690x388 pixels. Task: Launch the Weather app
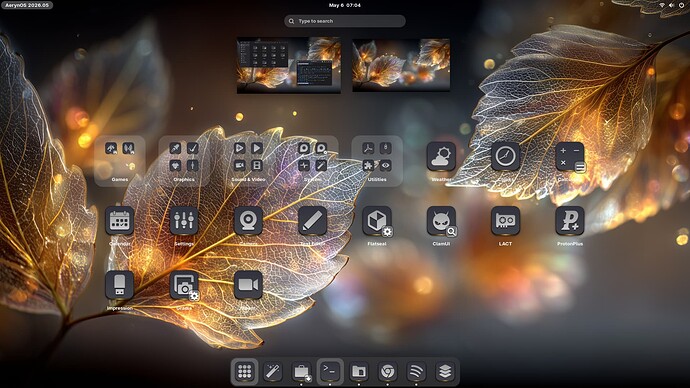click(x=441, y=157)
